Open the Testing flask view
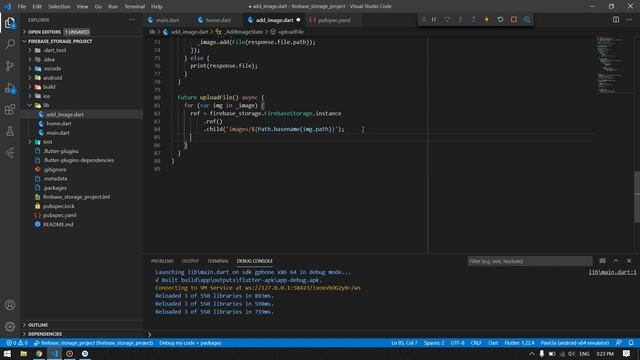 click(x=10, y=131)
